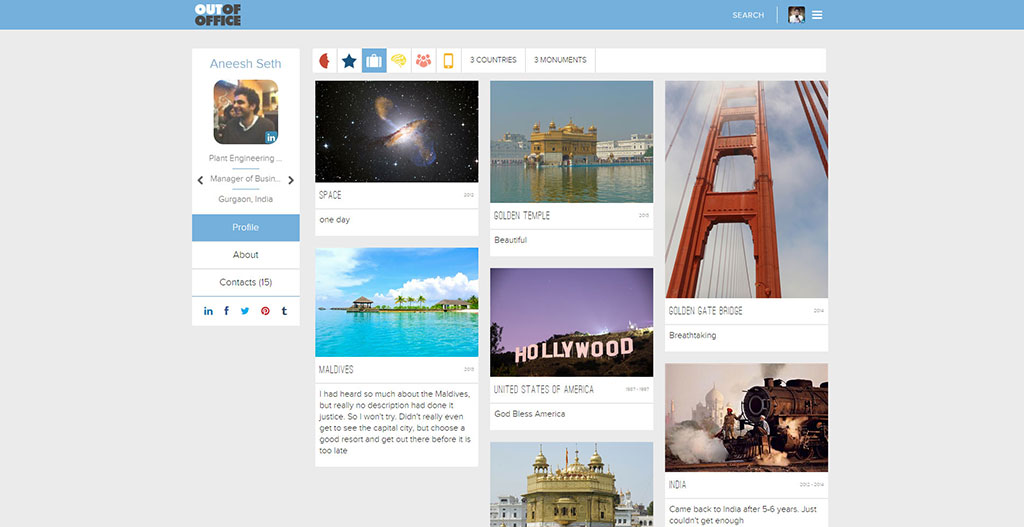Select the red half-circle tab icon

click(x=325, y=61)
